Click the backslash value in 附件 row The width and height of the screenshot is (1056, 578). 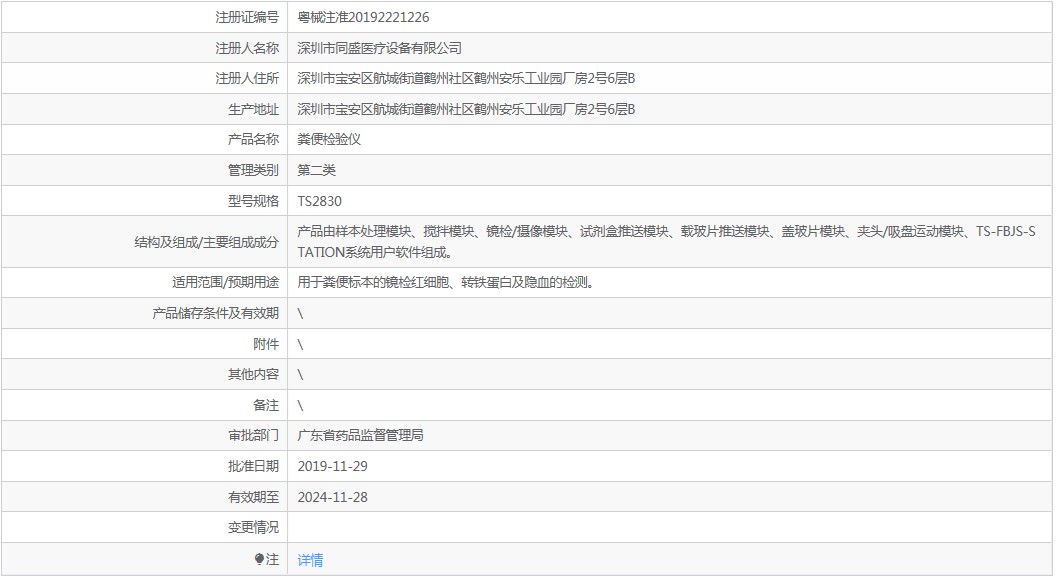[x=300, y=345]
